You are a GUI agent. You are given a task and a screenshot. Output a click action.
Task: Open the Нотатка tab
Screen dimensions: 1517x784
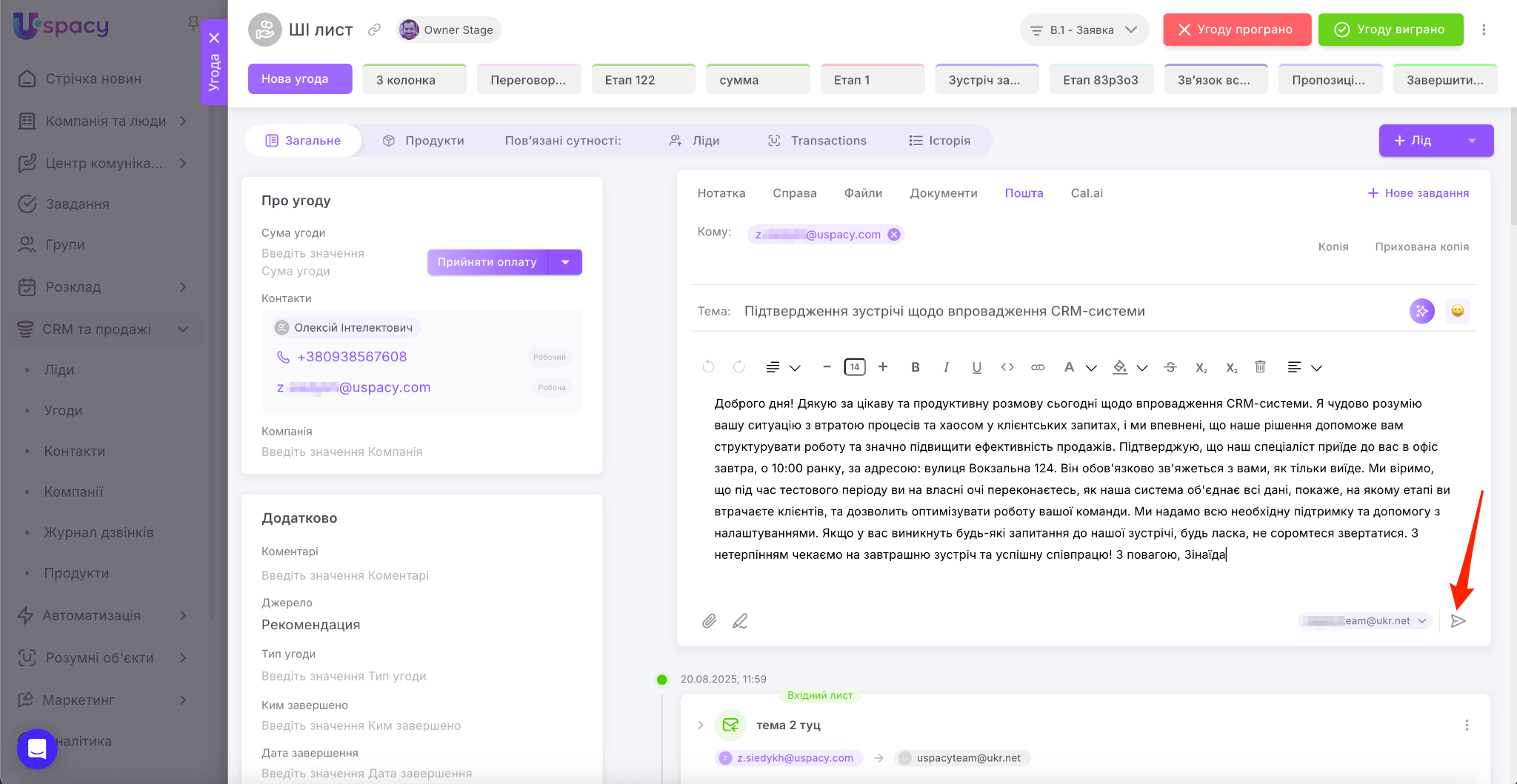[721, 193]
